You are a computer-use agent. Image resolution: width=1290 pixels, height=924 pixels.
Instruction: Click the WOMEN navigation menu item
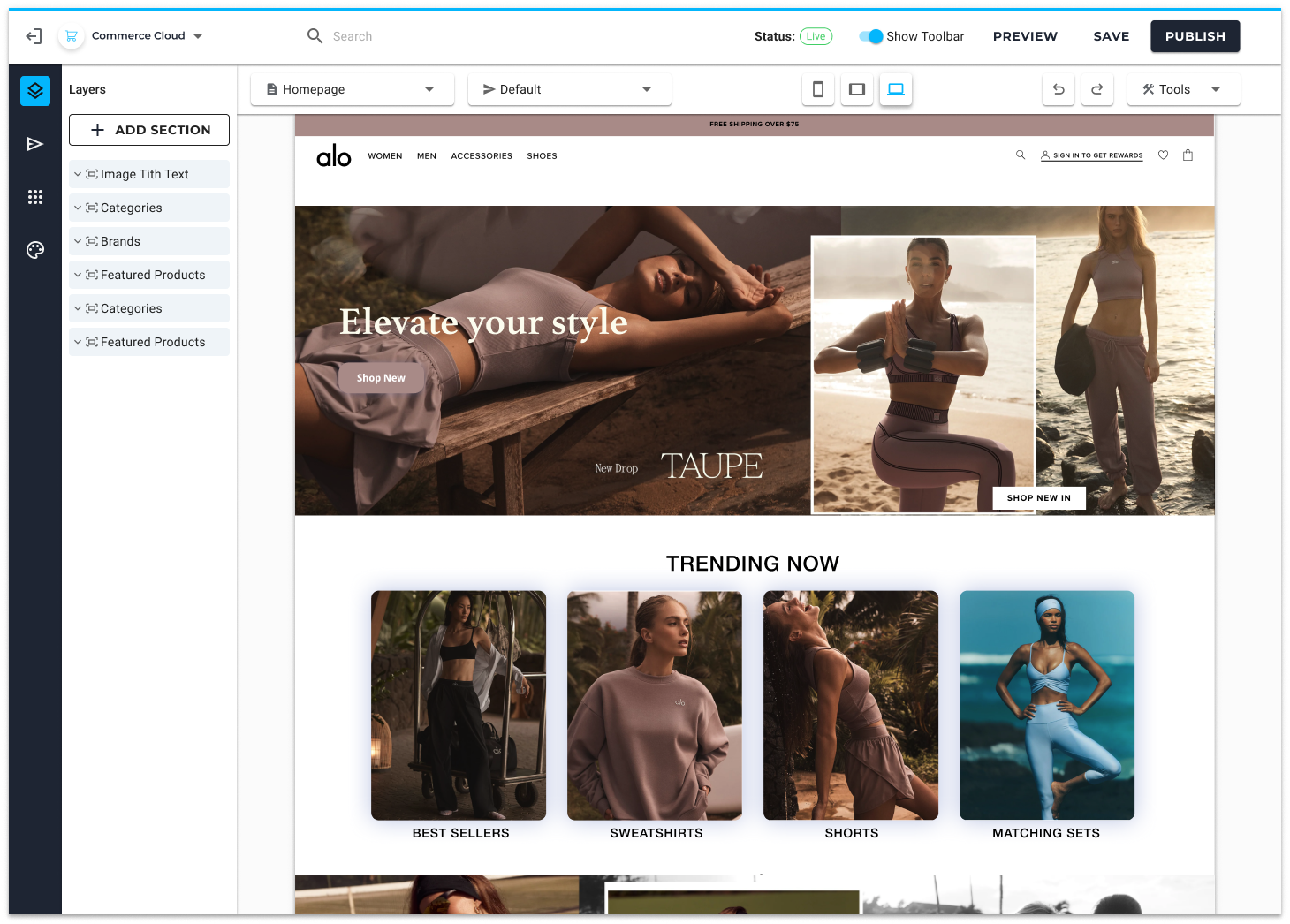click(x=384, y=156)
